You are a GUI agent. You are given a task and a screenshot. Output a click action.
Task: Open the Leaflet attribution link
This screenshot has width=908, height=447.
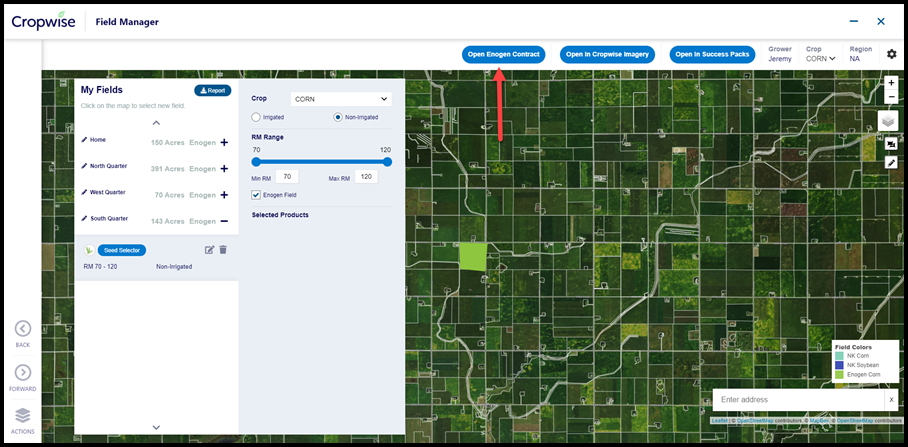click(719, 420)
